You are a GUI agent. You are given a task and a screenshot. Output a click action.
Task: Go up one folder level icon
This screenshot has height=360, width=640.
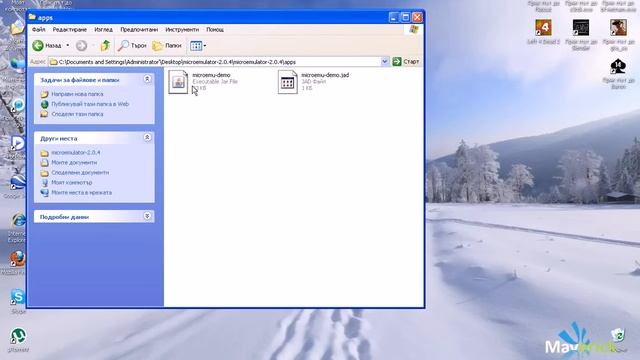[105, 45]
